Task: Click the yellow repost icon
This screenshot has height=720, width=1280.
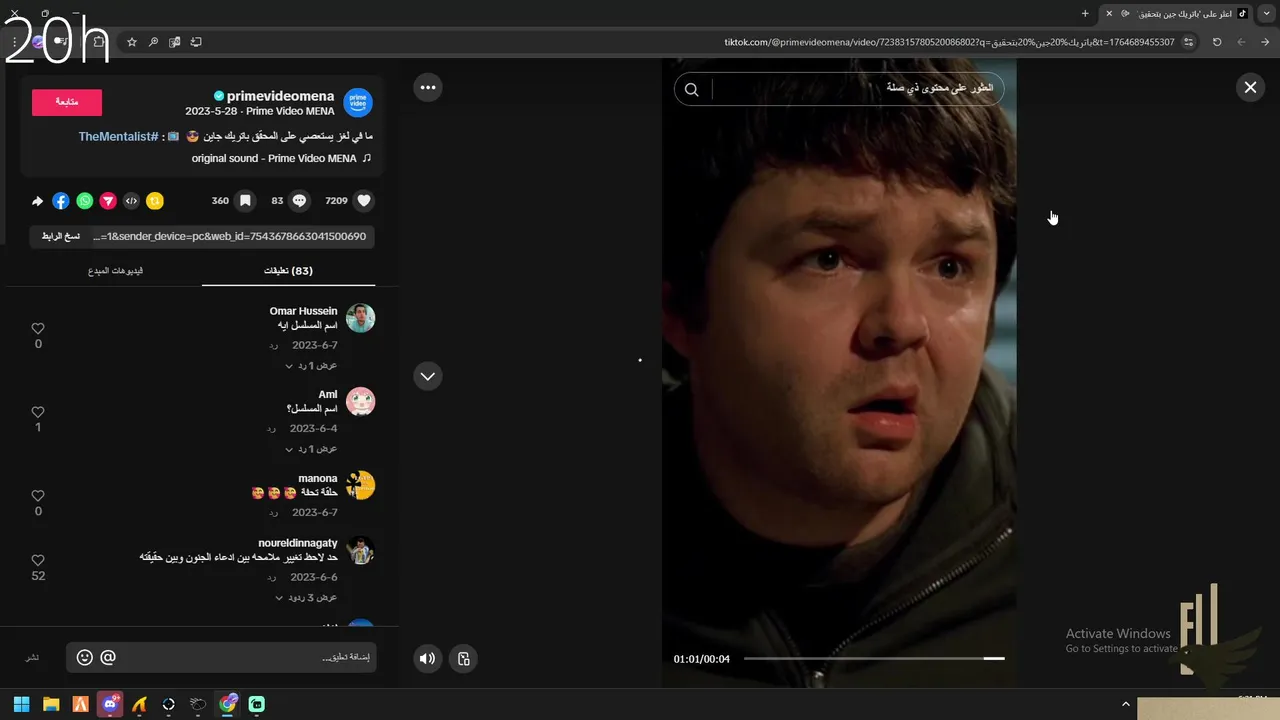Action: click(155, 201)
